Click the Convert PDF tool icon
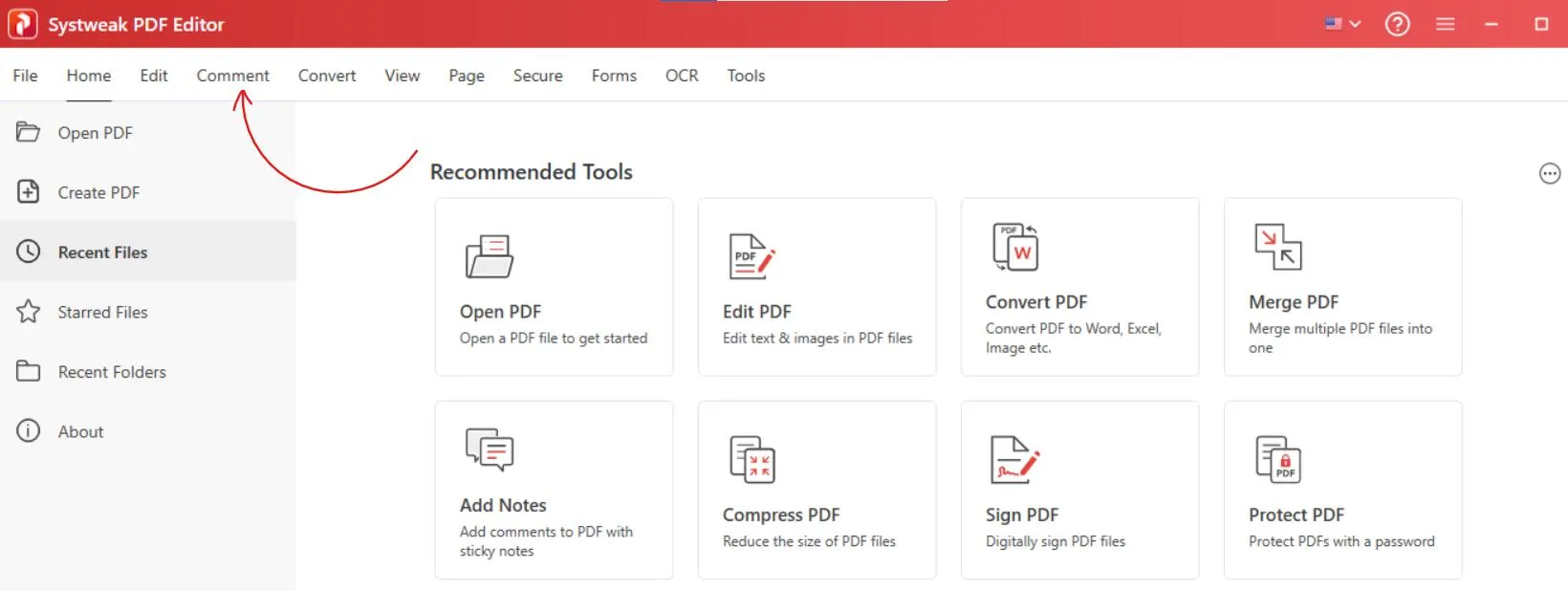This screenshot has width=1568, height=591. pyautogui.click(x=1014, y=248)
